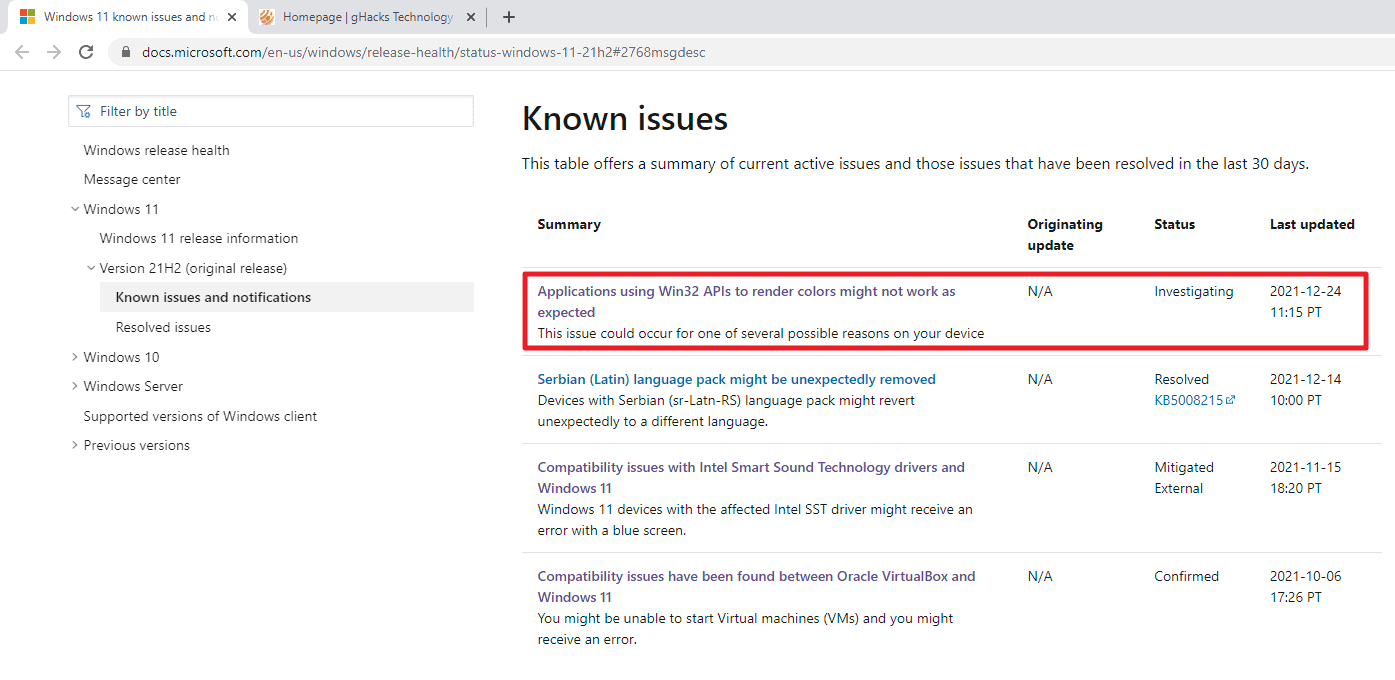Open Resolved issues in sidebar
This screenshot has height=680, width=1395.
tap(163, 327)
